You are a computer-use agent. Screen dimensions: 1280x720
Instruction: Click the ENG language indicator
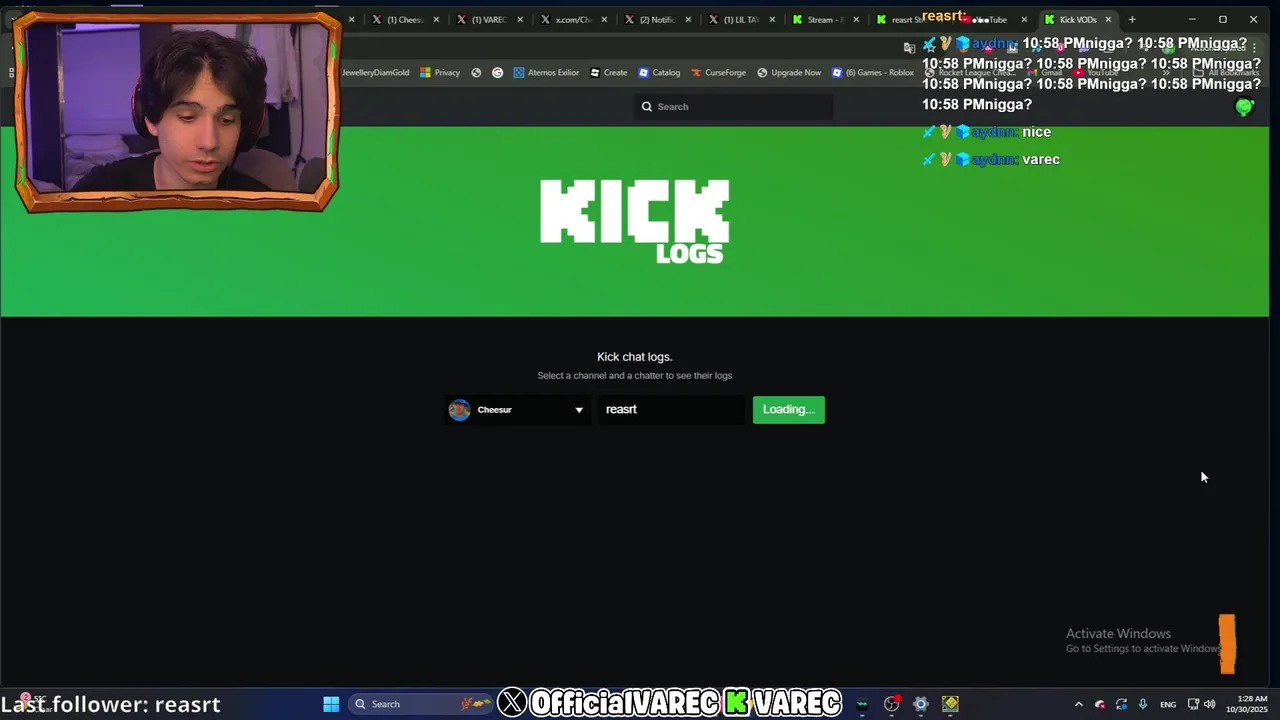(1168, 705)
